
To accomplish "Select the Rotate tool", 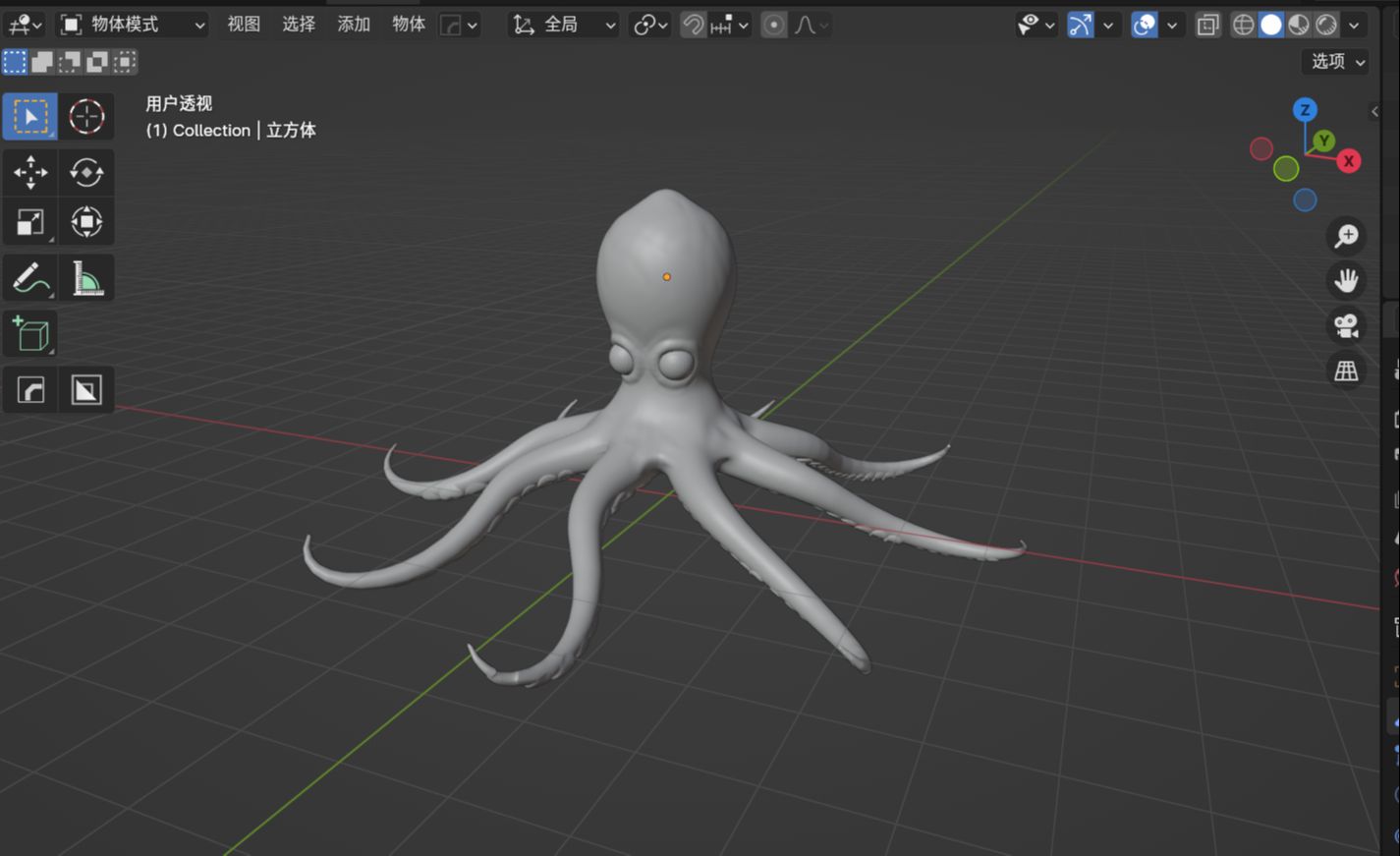I will (86, 172).
